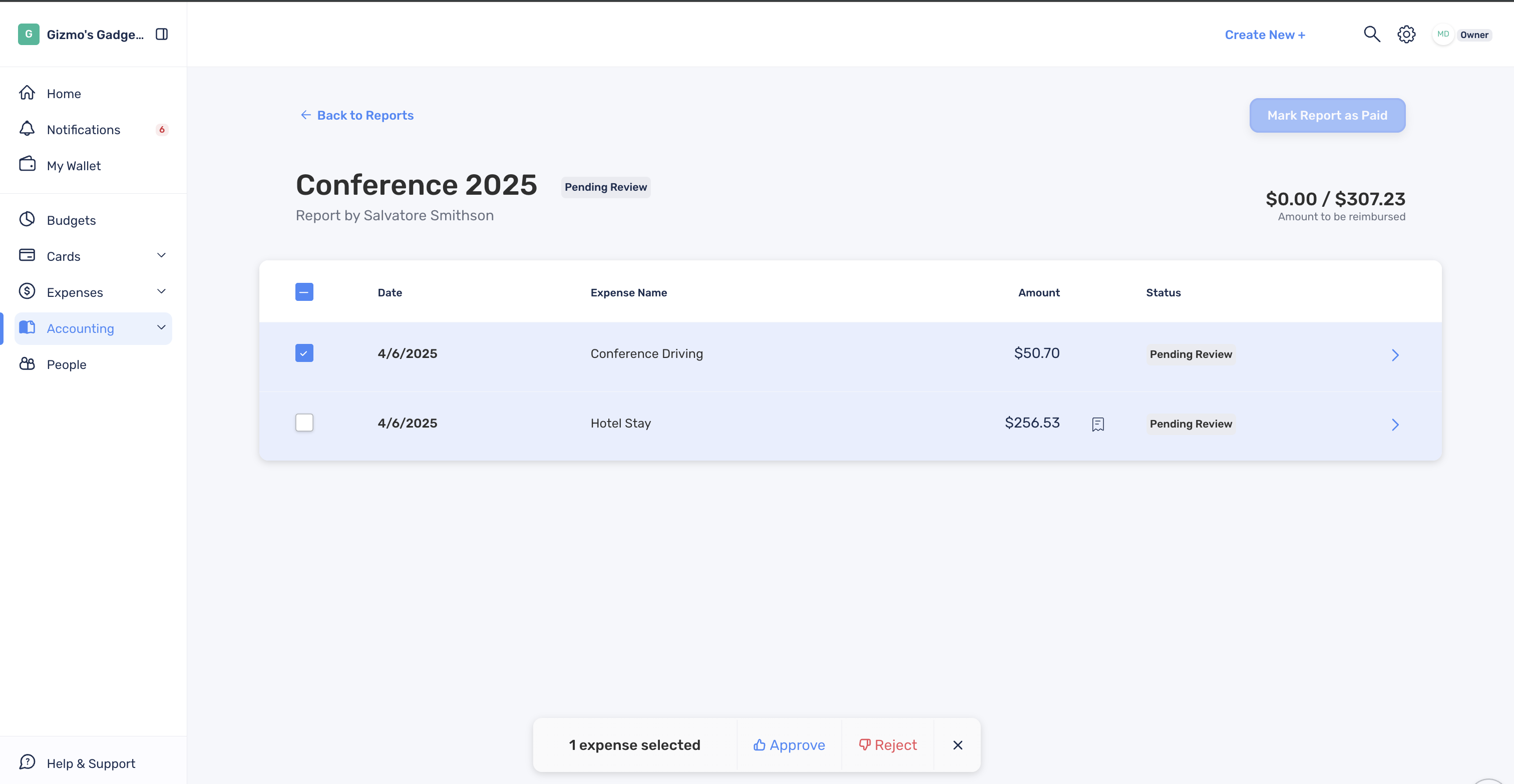
Task: Open the settings gear icon
Action: coord(1406,34)
